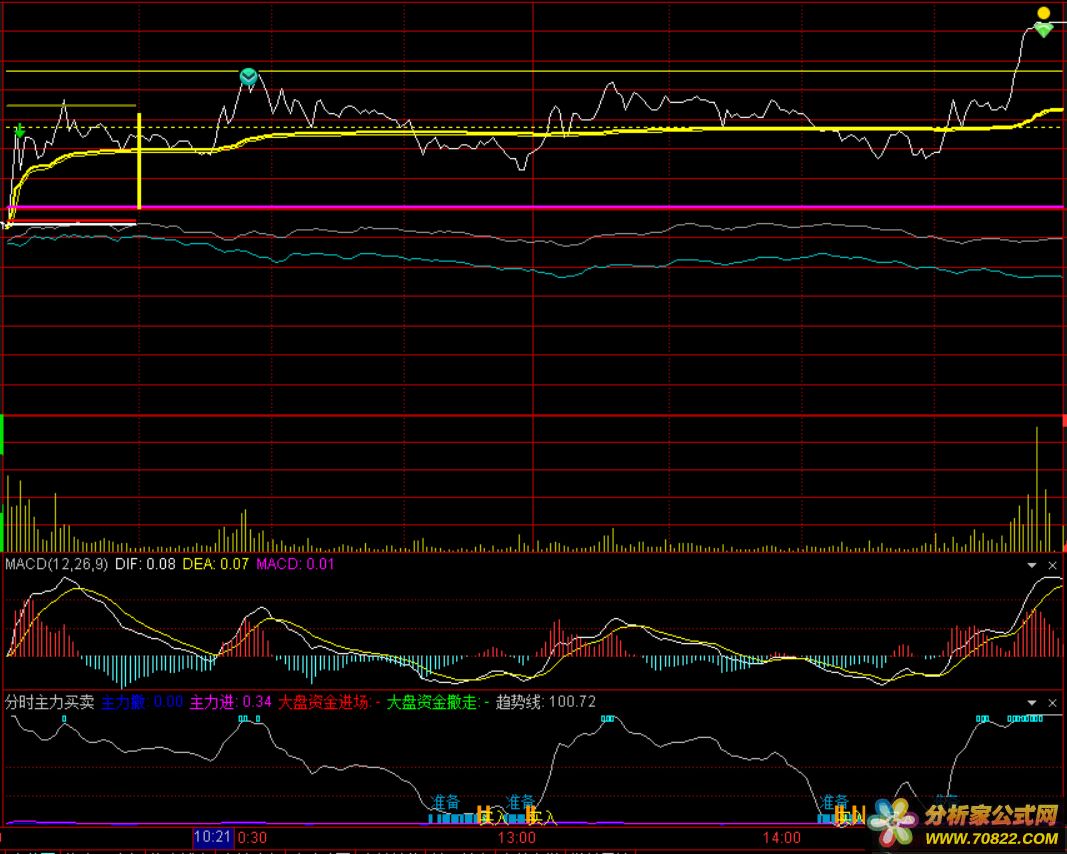Click the 主力进 magenta label
This screenshot has height=854, width=1067.
click(x=230, y=702)
